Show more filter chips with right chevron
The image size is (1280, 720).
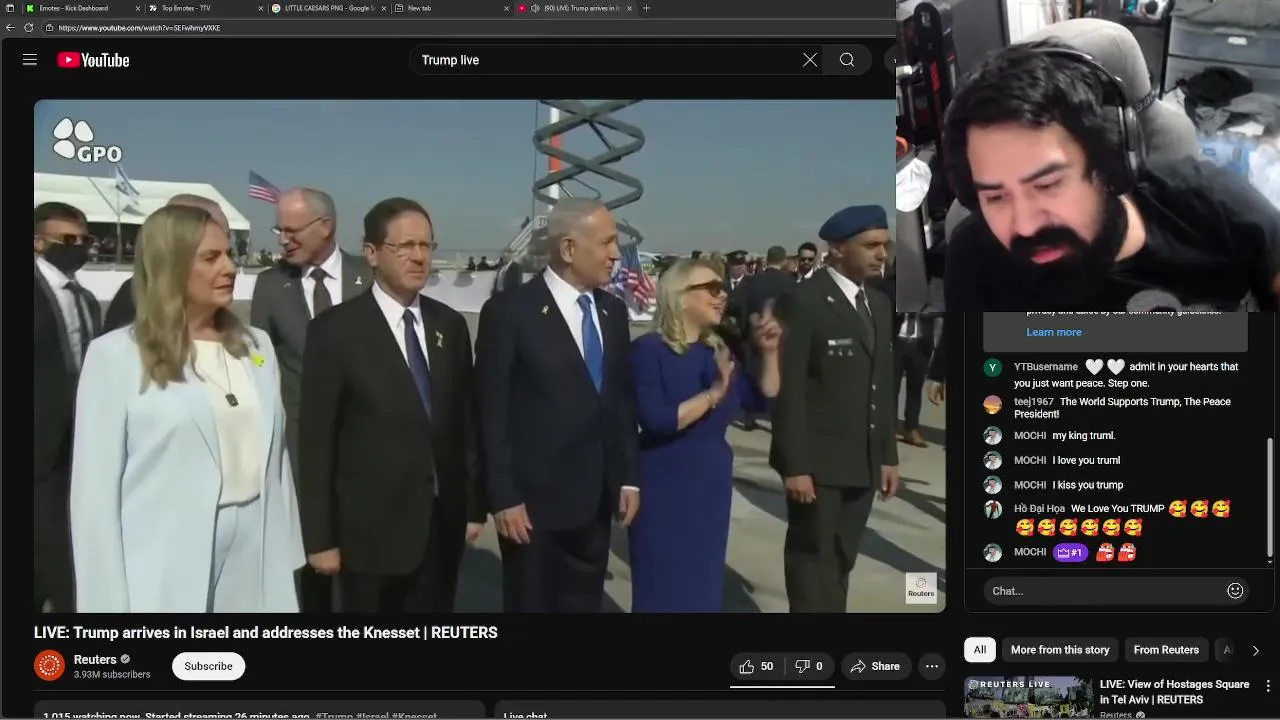1255,650
